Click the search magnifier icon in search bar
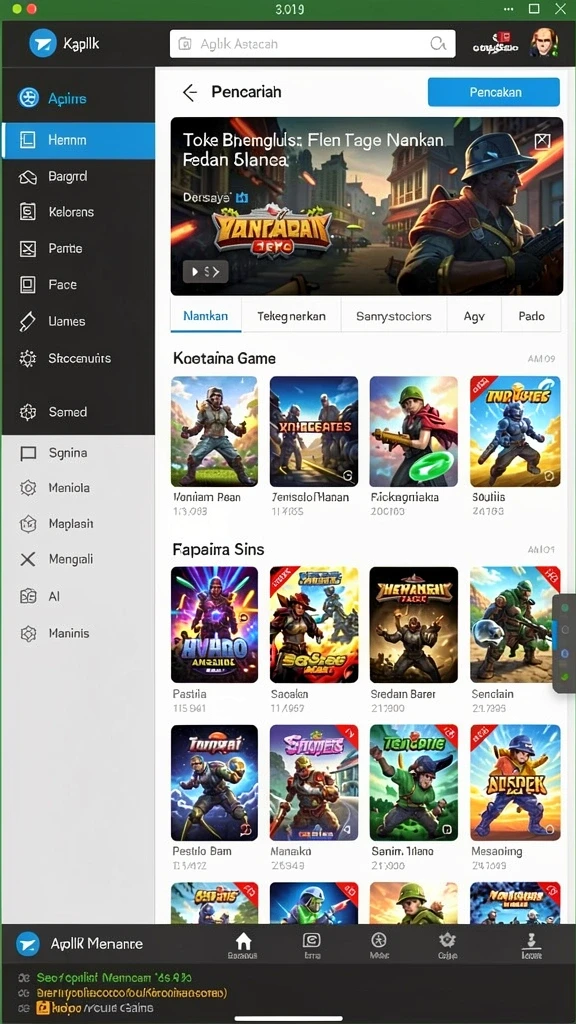The height and width of the screenshot is (1024, 576). (x=438, y=44)
